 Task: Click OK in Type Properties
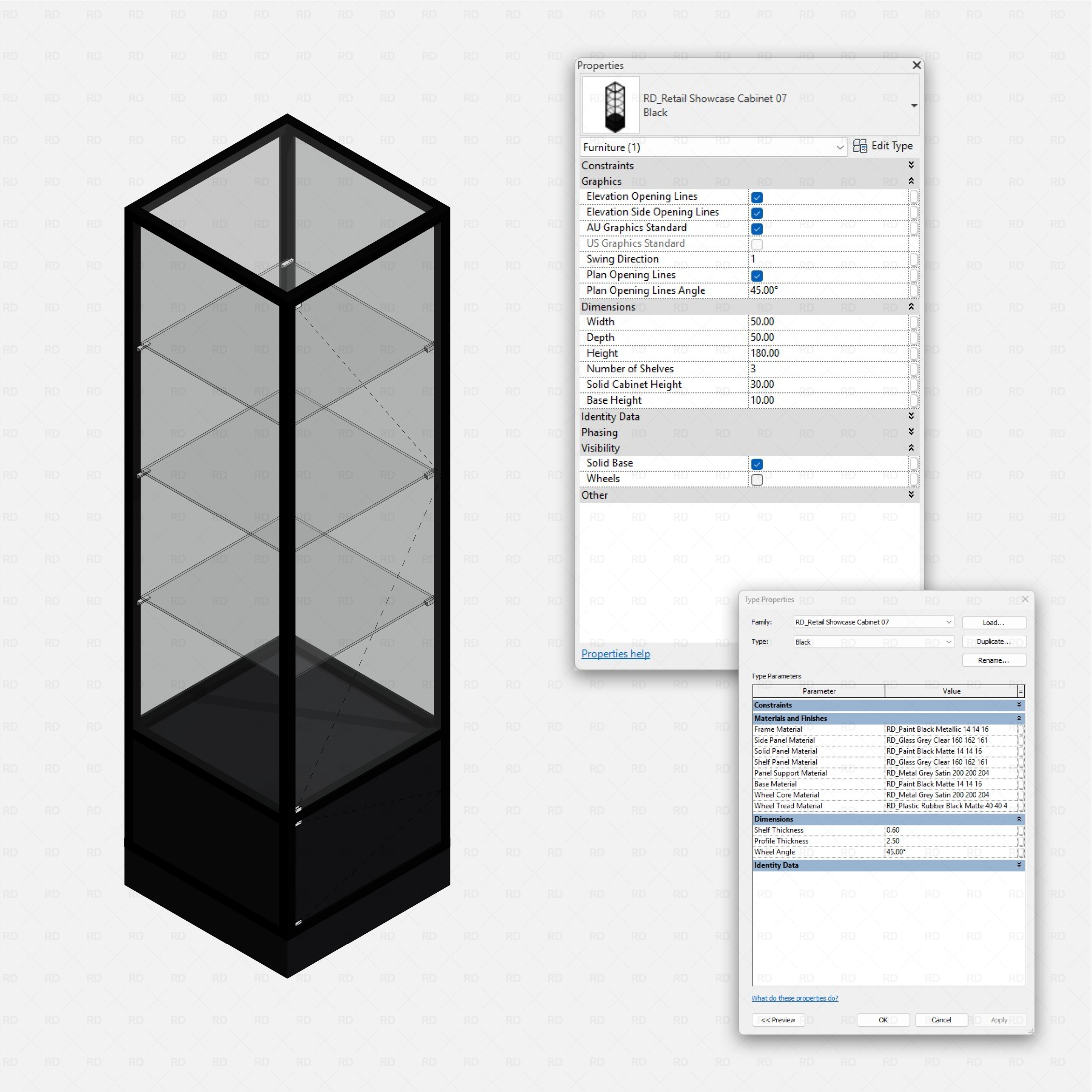(x=883, y=1020)
